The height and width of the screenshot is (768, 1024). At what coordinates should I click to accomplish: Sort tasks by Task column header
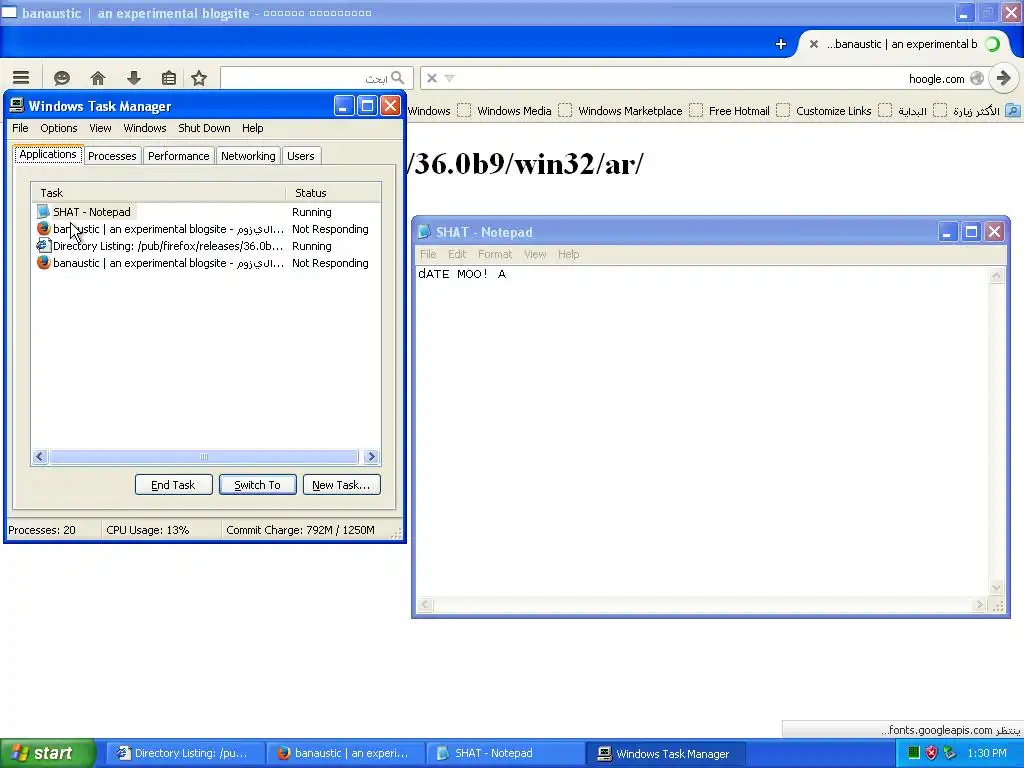(158, 193)
